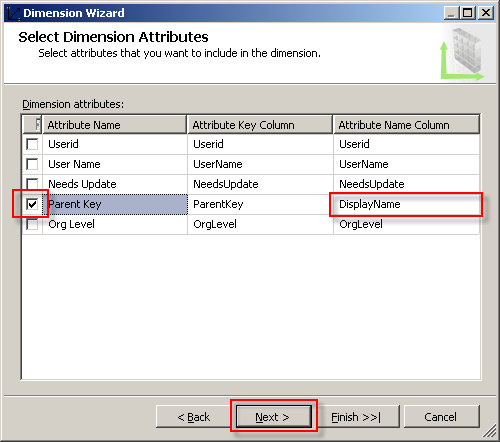The height and width of the screenshot is (442, 500).
Task: Click the resize grip in bottom corner
Action: [x=489, y=431]
